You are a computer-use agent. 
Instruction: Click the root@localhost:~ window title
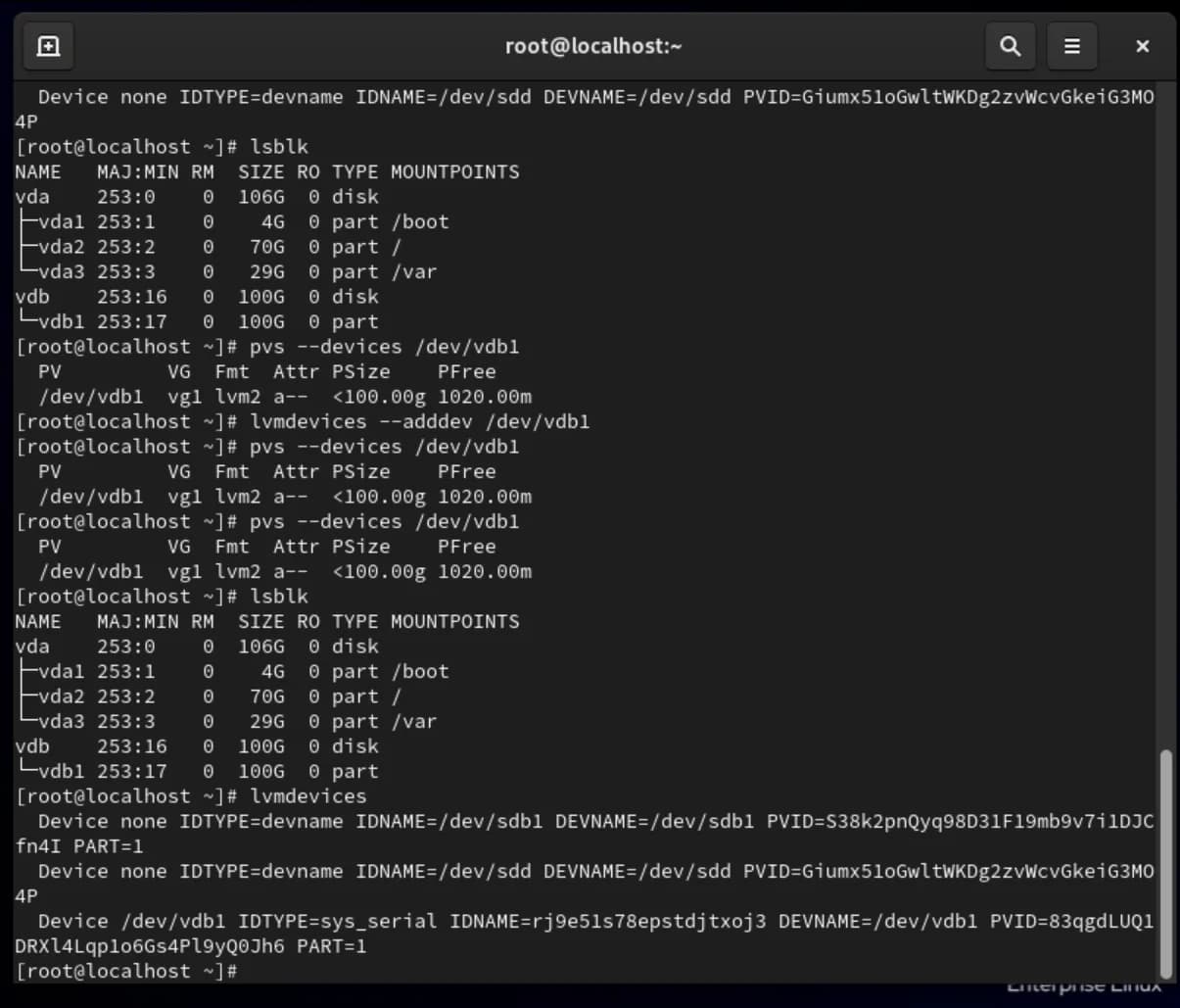click(593, 45)
